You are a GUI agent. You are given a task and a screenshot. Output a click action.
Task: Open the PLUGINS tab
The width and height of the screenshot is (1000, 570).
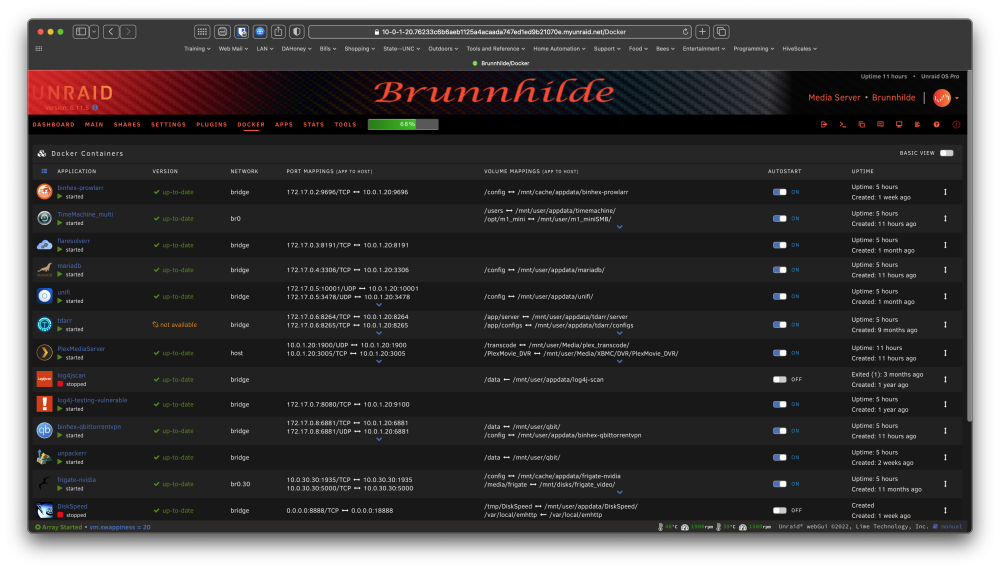click(x=212, y=124)
